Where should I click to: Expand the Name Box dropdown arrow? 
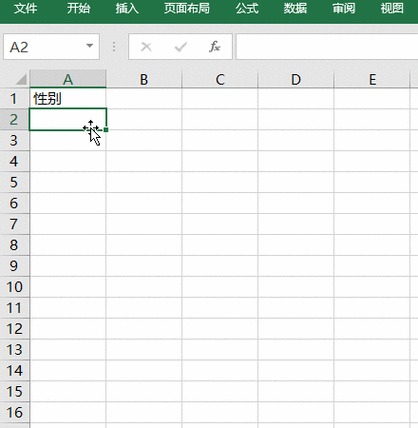coord(89,46)
